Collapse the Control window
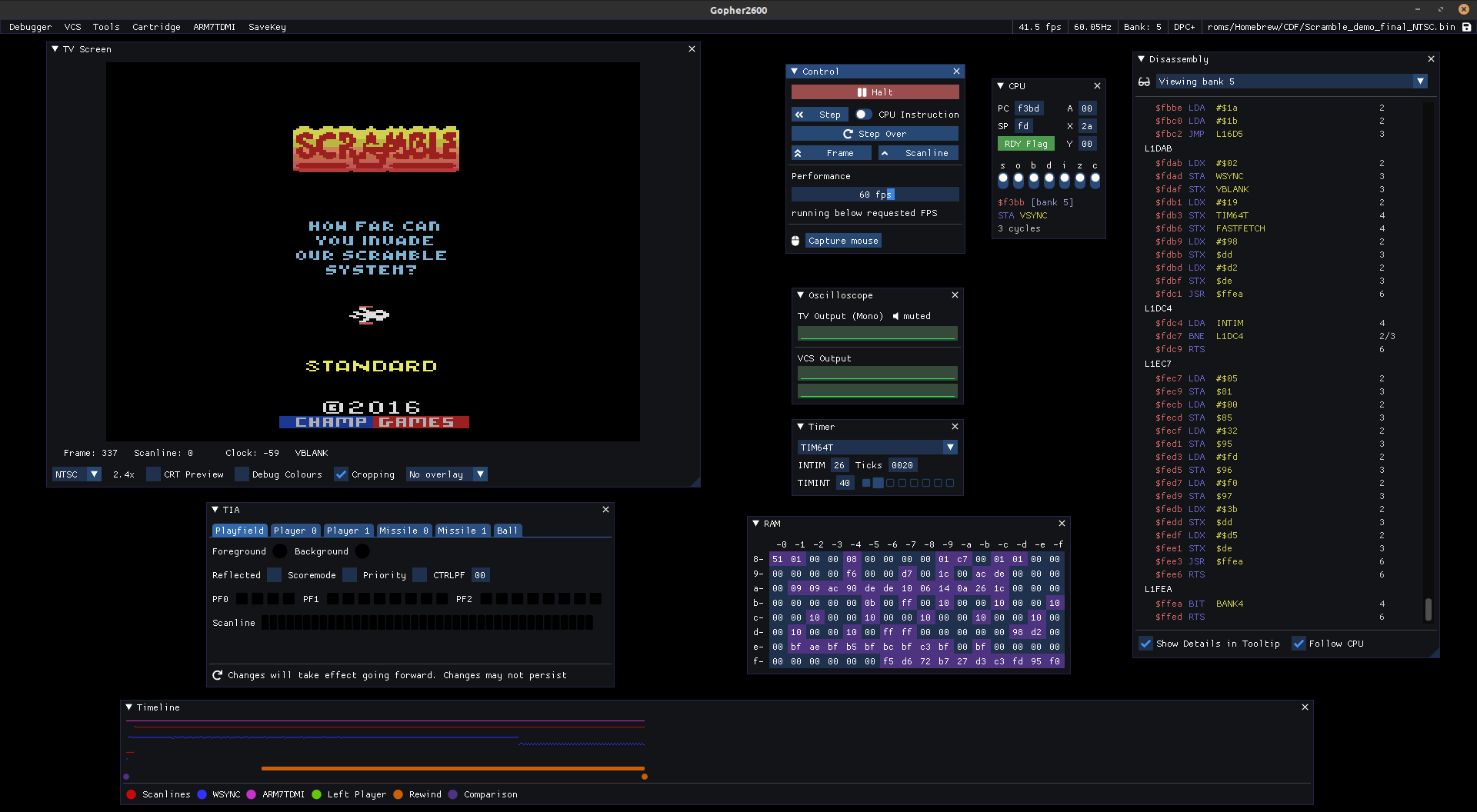This screenshot has height=812, width=1477. pos(795,72)
